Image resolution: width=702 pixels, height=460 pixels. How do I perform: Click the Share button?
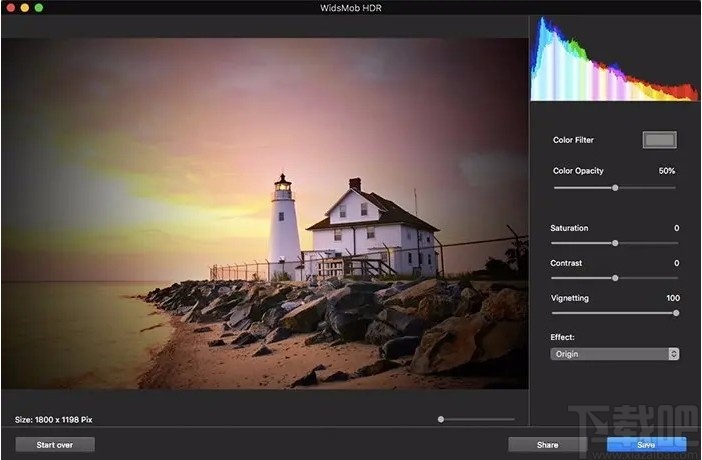[547, 445]
